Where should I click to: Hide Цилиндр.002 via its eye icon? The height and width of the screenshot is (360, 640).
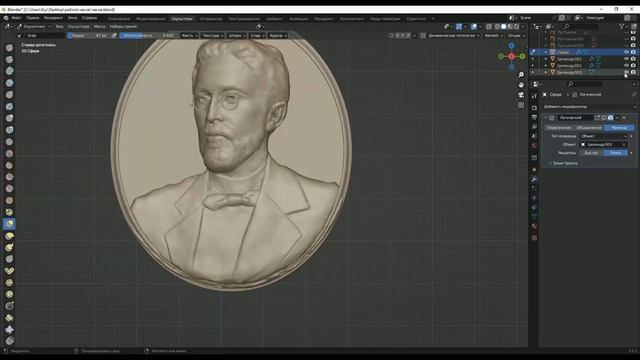point(626,65)
